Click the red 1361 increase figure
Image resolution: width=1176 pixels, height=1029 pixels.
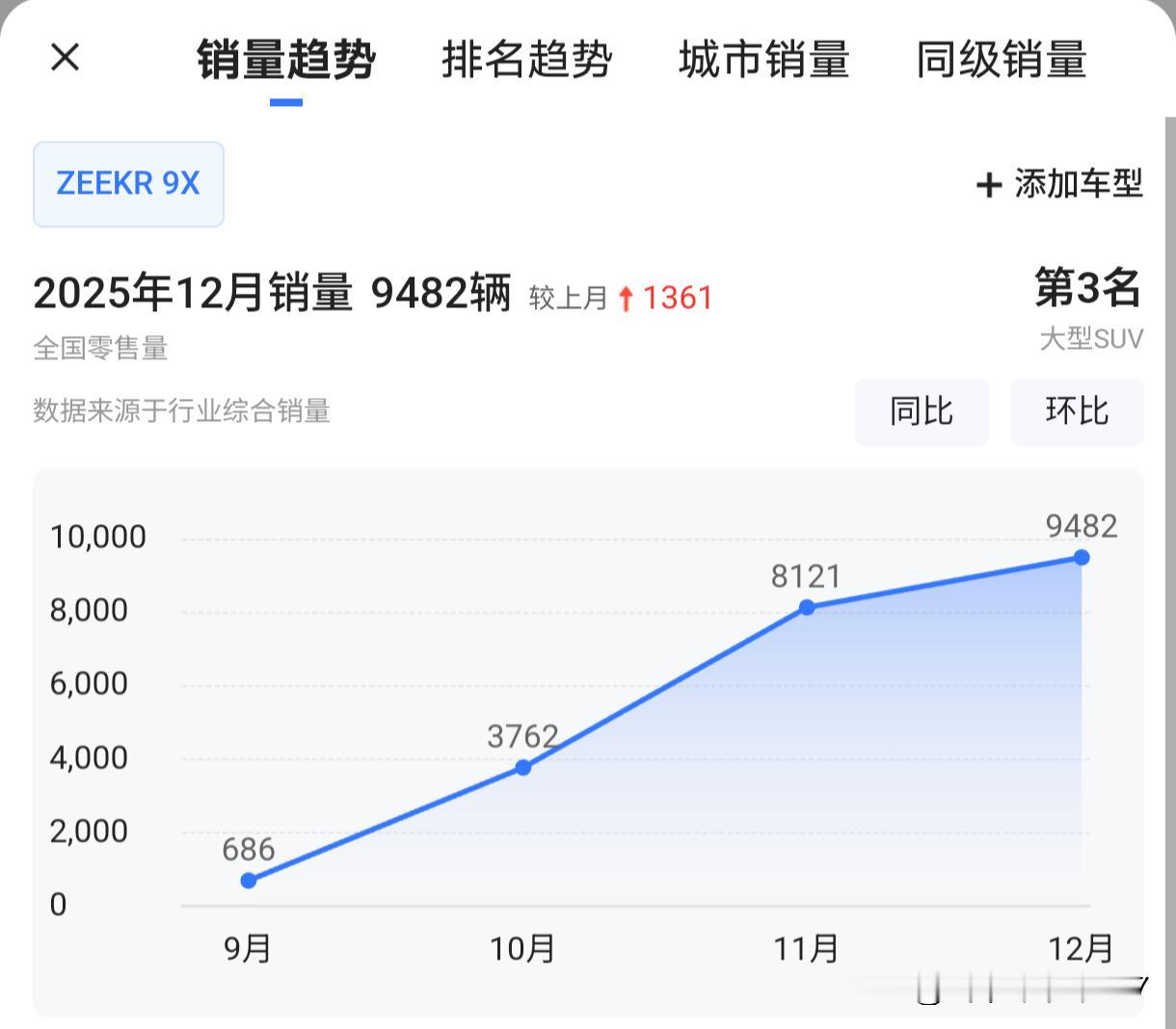click(x=678, y=298)
